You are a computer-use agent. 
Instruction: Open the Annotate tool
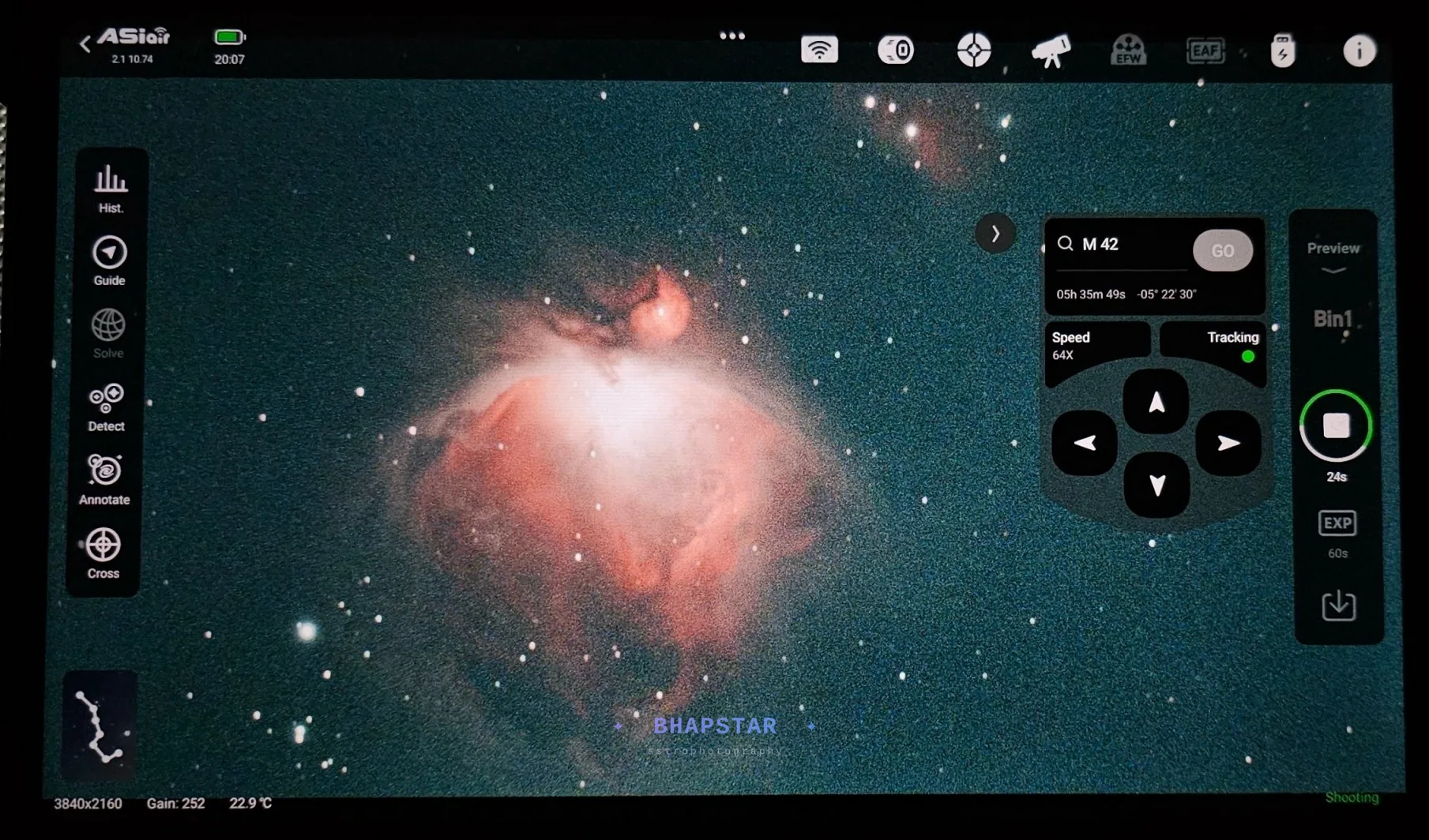[x=104, y=480]
